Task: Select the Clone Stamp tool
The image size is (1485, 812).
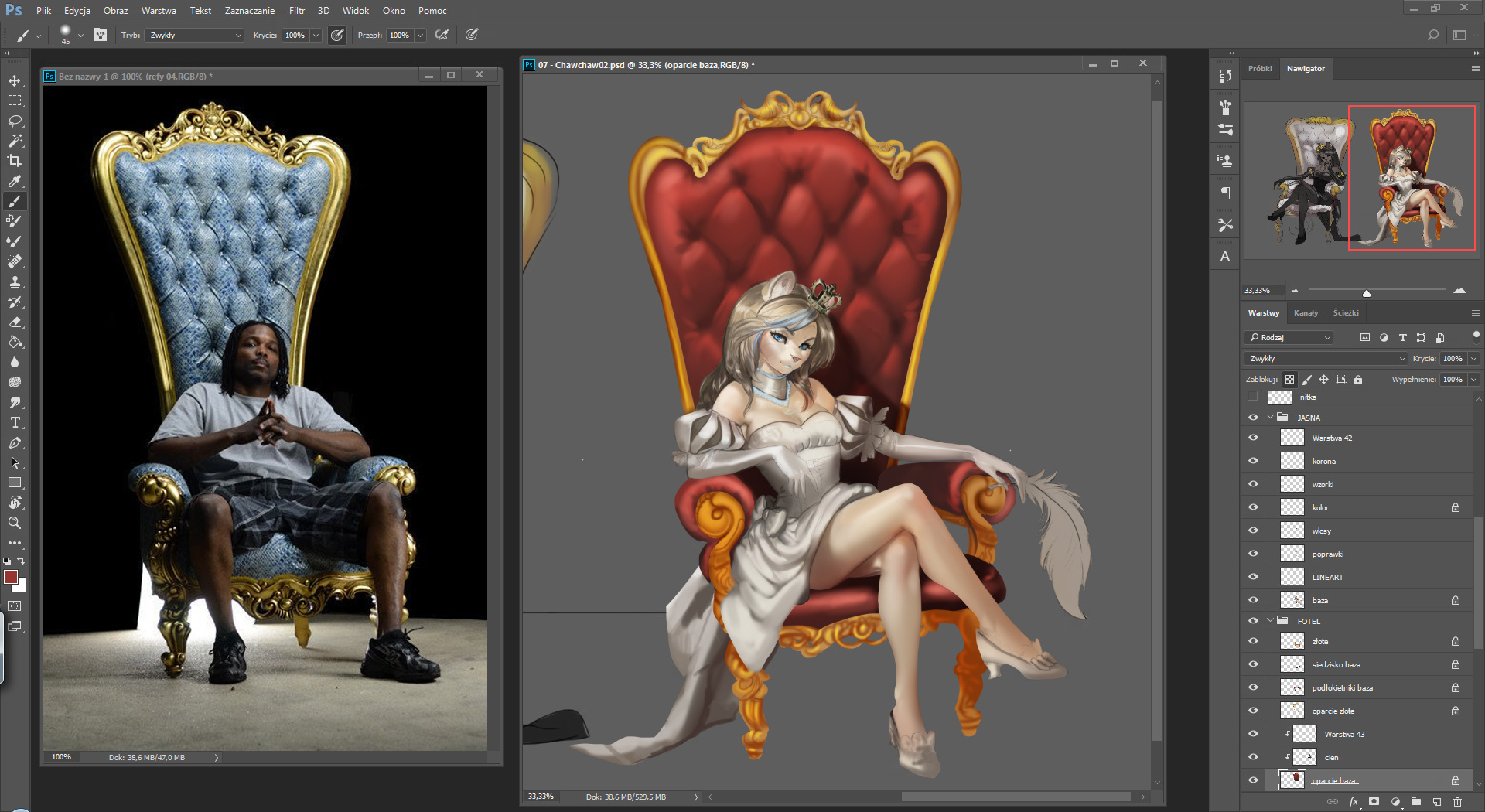Action: [15, 282]
